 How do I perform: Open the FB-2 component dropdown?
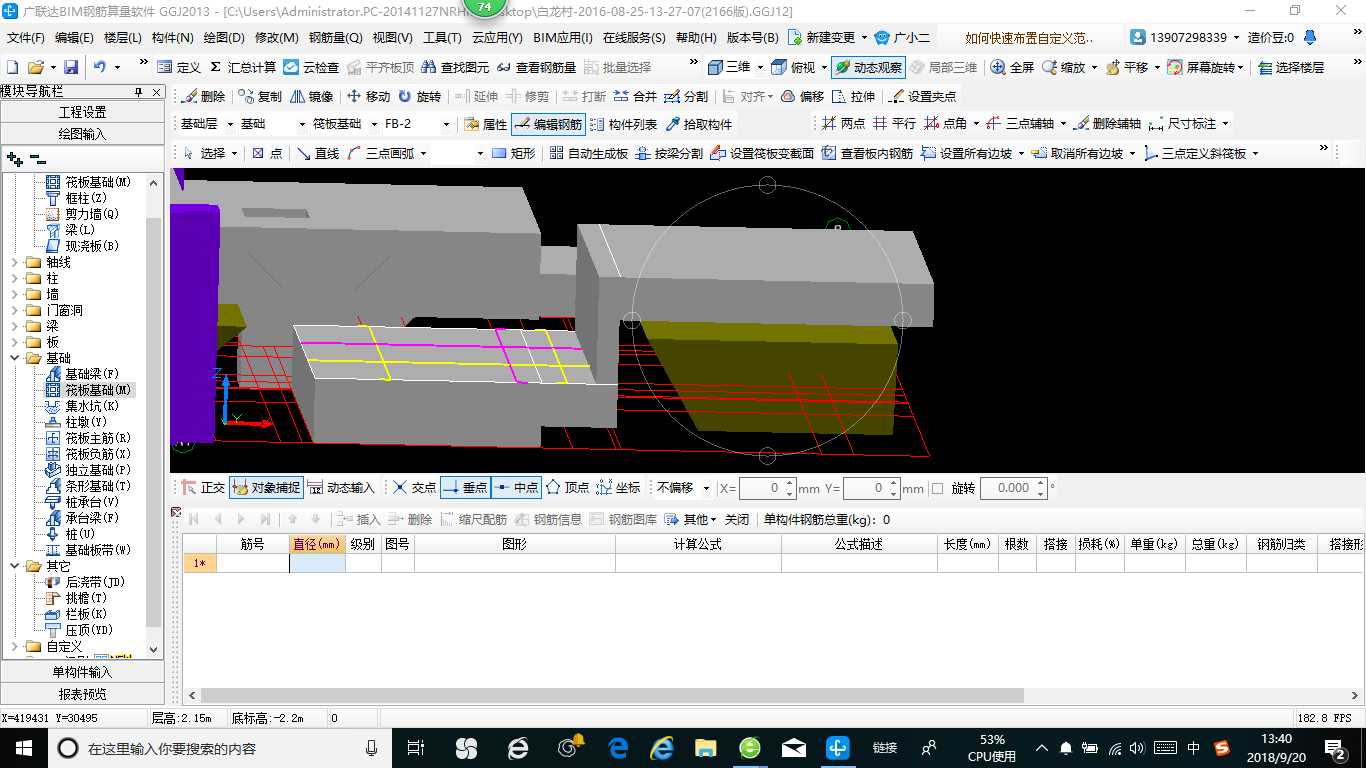tap(444, 124)
